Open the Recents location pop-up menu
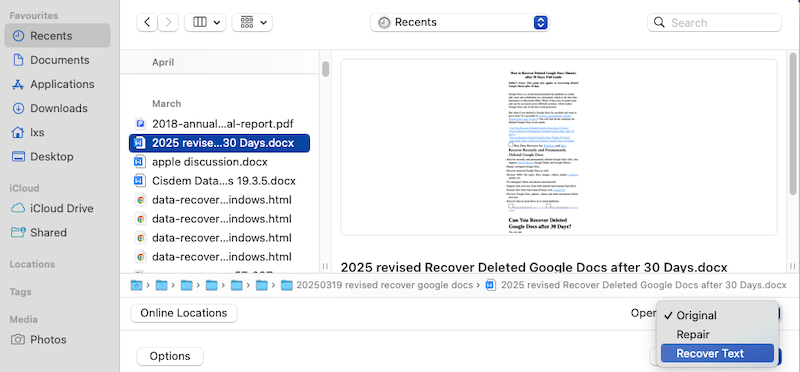The height and width of the screenshot is (372, 800). (x=460, y=22)
